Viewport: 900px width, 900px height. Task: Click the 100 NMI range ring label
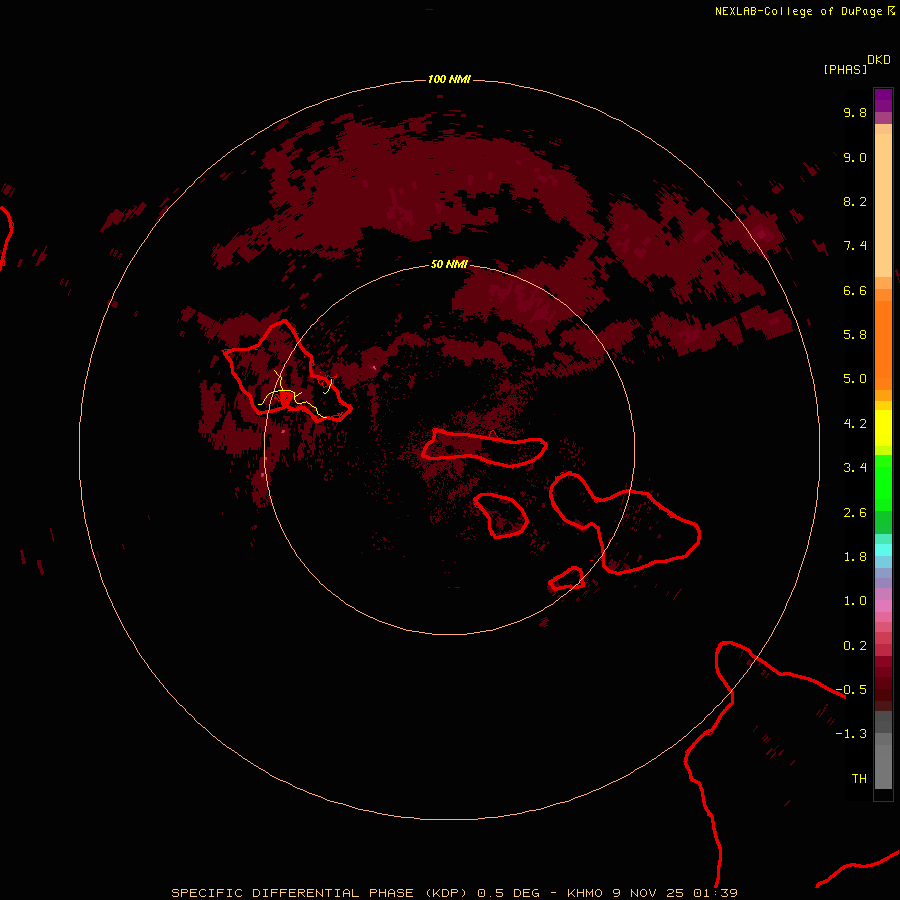point(449,79)
